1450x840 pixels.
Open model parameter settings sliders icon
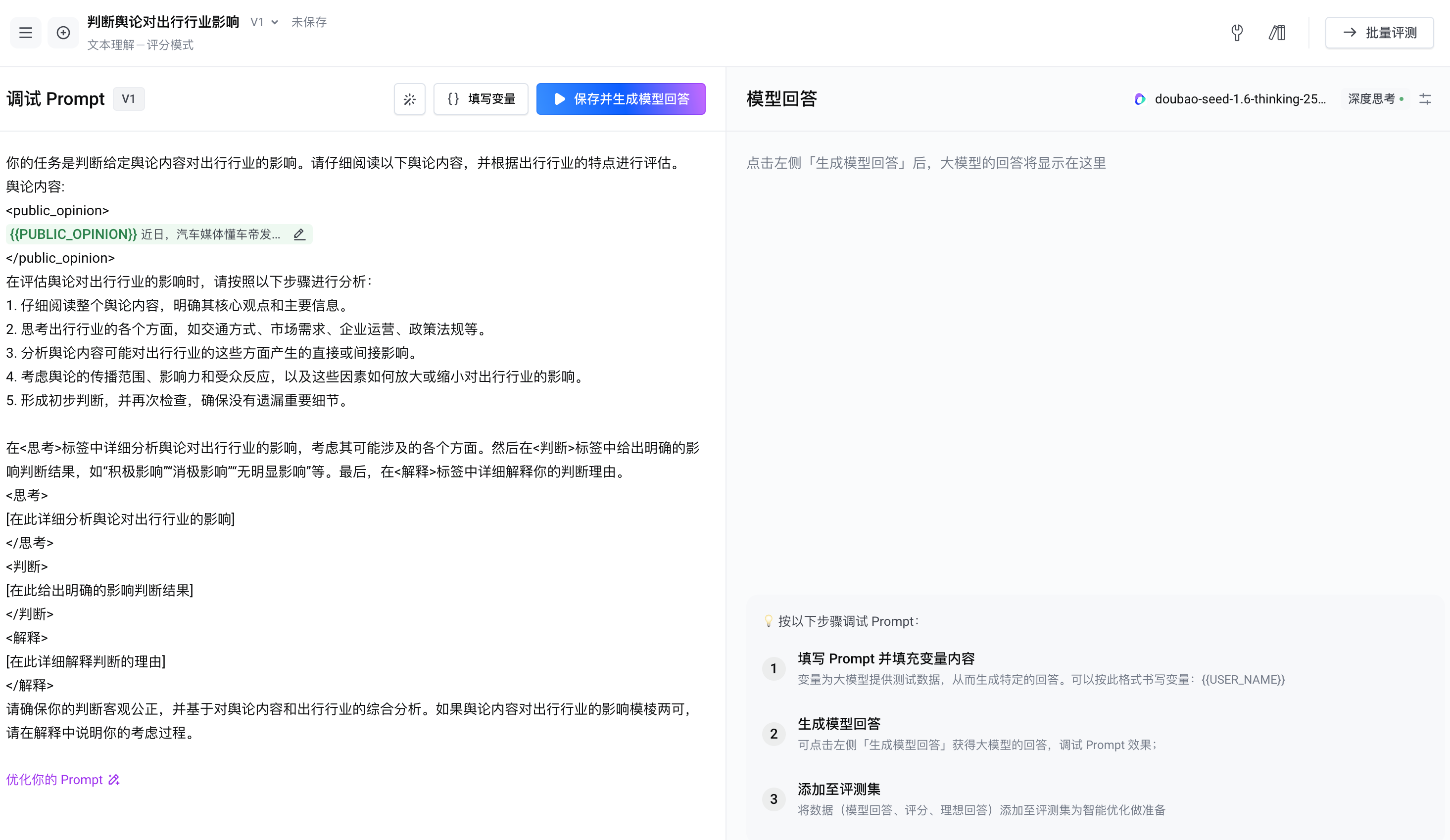tap(1425, 99)
